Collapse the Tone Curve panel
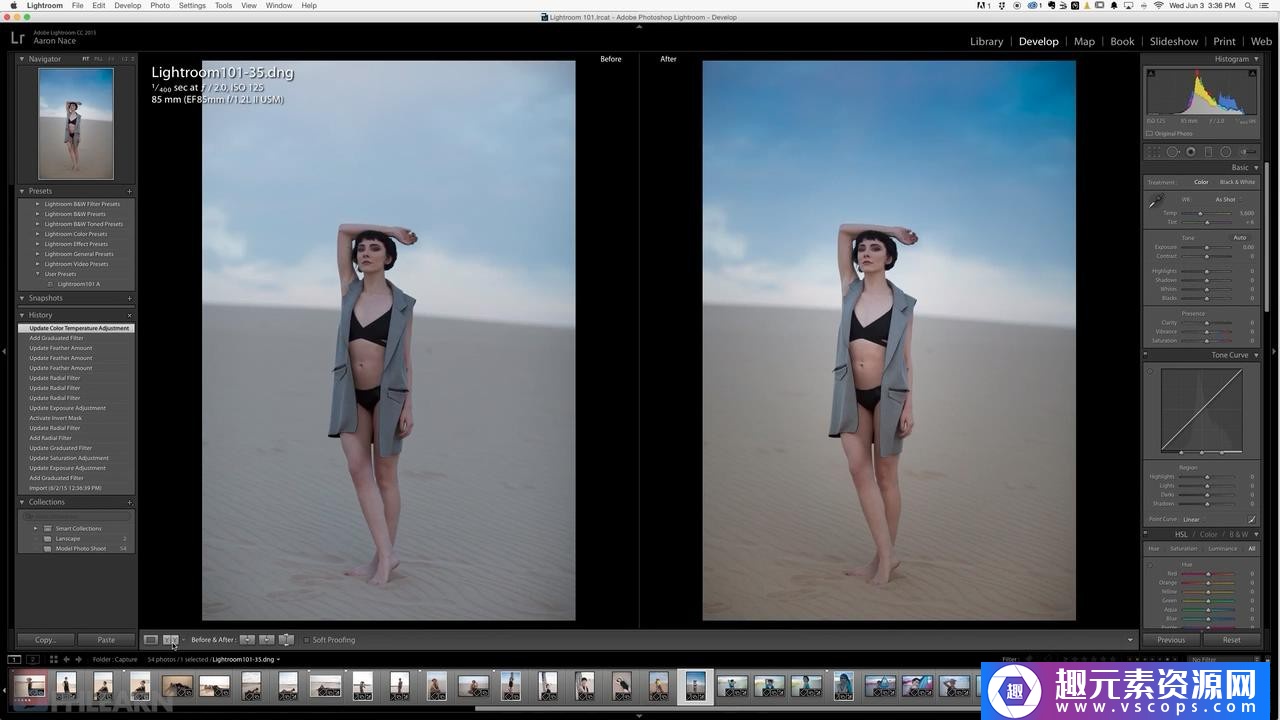 tap(1256, 355)
